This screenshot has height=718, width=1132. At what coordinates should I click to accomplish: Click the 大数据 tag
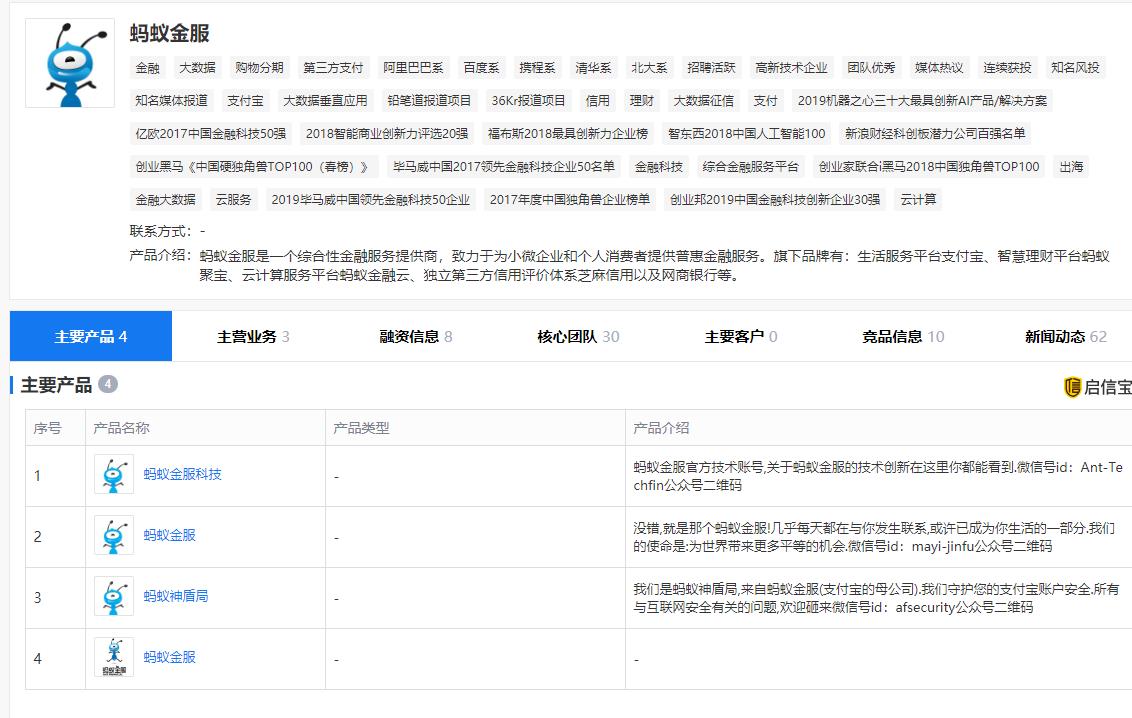[197, 68]
